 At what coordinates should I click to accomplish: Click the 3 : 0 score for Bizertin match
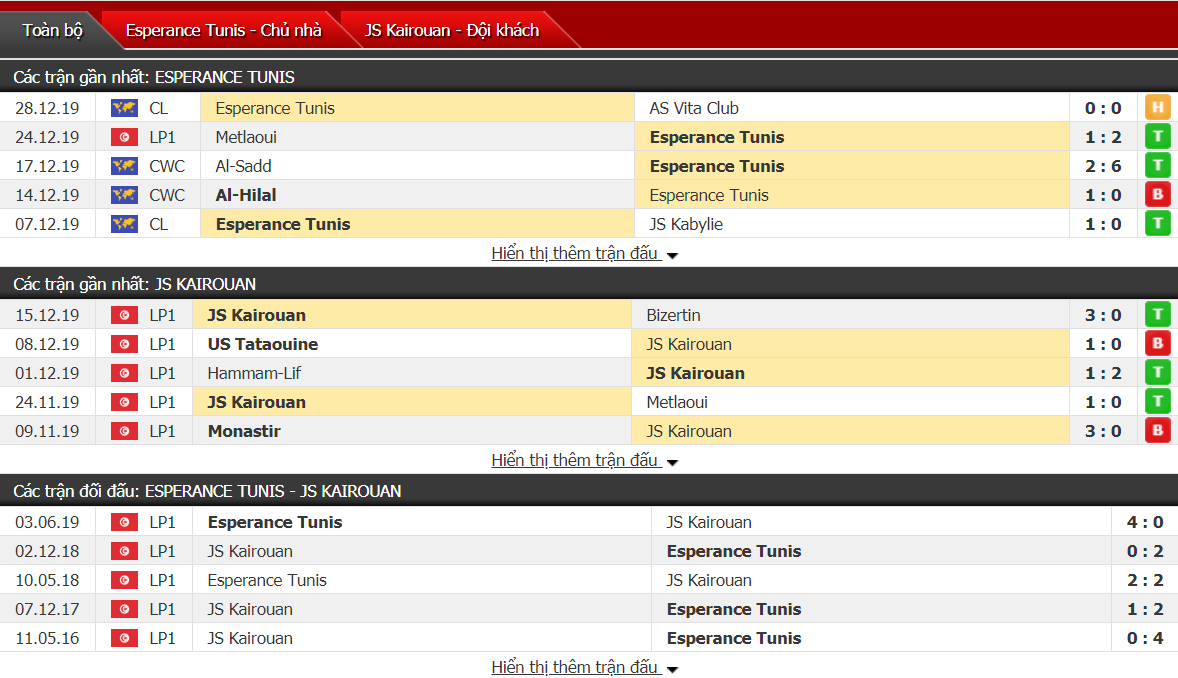coord(1103,315)
